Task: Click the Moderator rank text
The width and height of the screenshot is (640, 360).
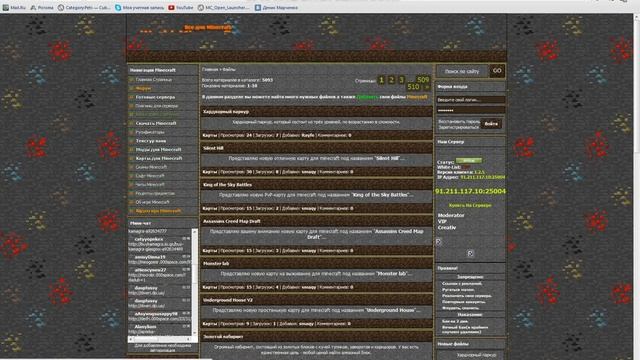Action: tap(451, 215)
